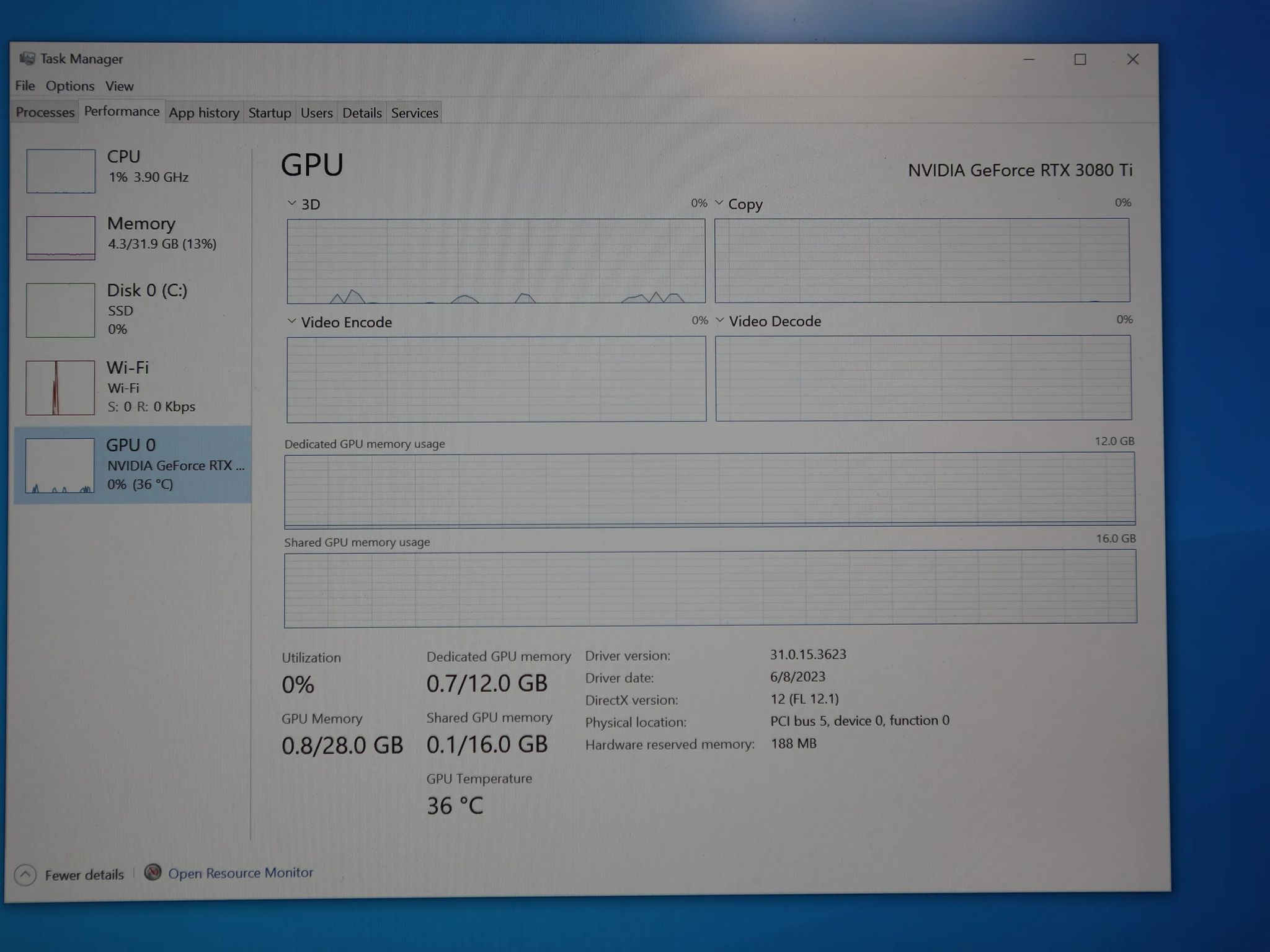This screenshot has height=952, width=1270.
Task: Switch to the Services tab
Action: (415, 113)
